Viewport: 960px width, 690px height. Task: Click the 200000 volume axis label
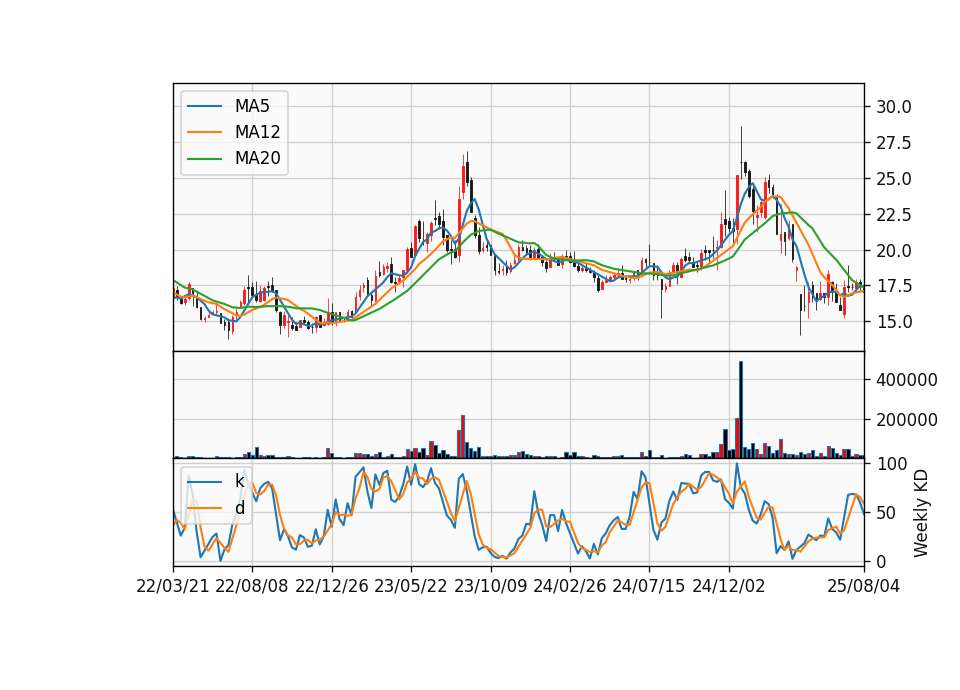coord(907,420)
